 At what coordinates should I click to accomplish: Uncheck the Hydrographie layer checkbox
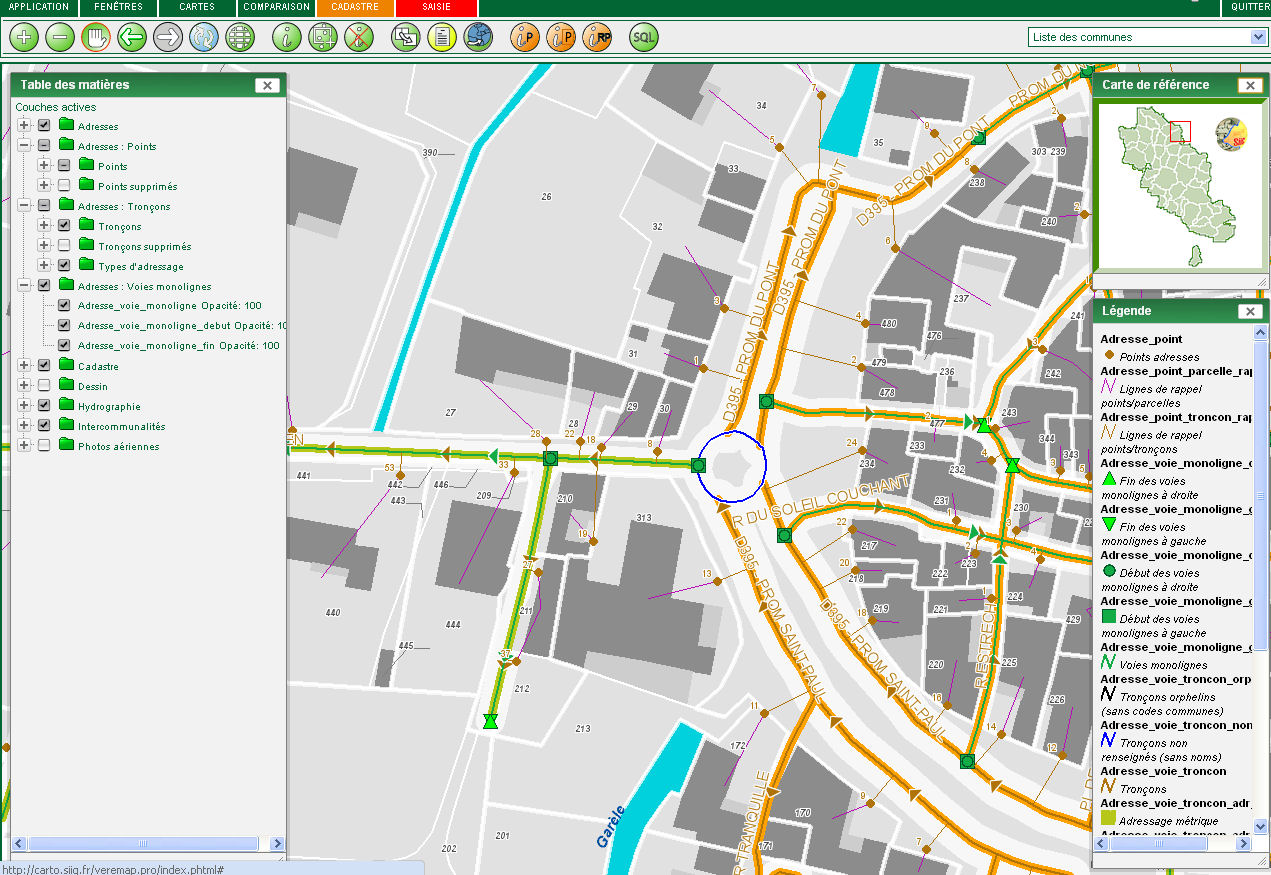44,406
